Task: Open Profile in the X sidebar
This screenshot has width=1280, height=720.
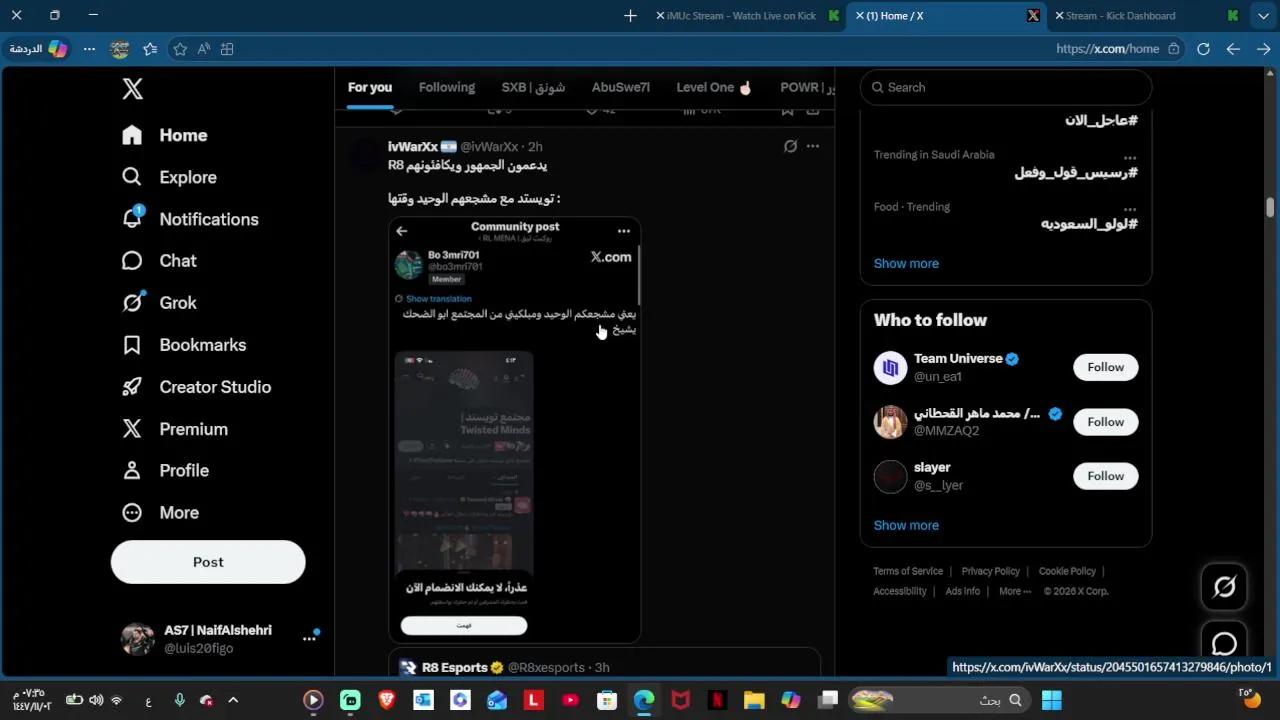Action: (x=165, y=470)
